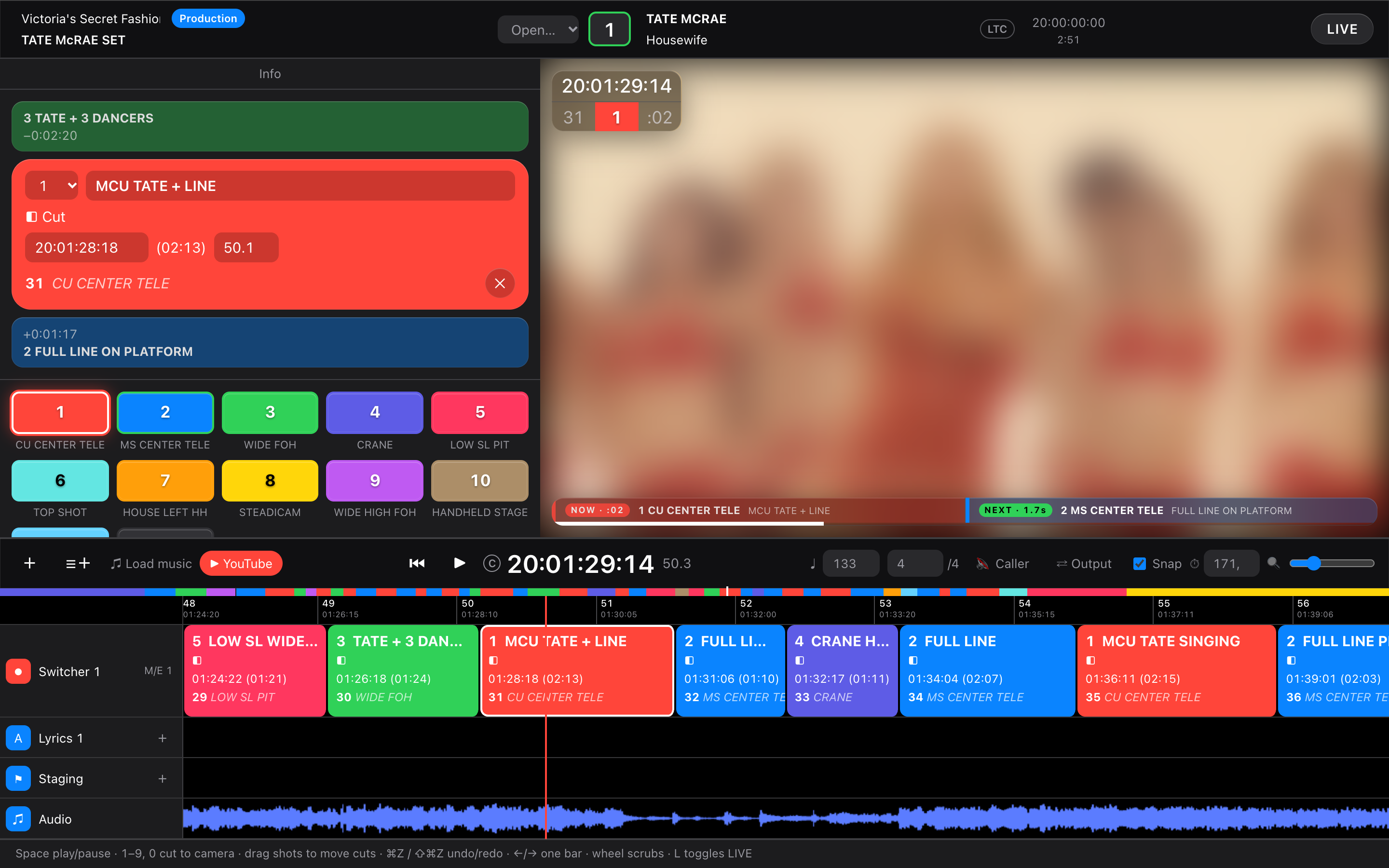The height and width of the screenshot is (868, 1389).
Task: Click the circled C icon beside the timecode
Action: pyautogui.click(x=492, y=564)
